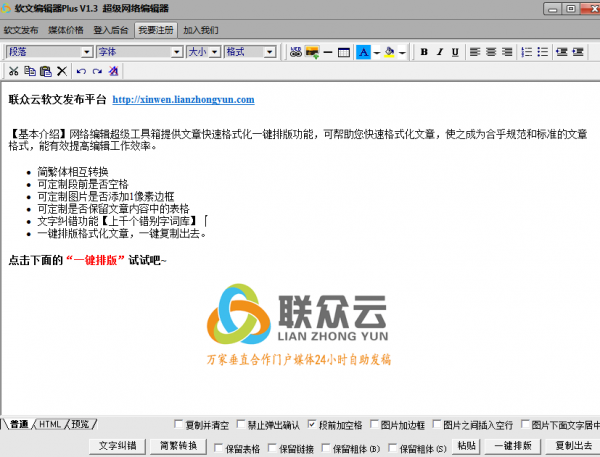Viewport: 600px width, 457px height.
Task: Click the 可定制段前是否空格 bullet line
Action: coord(83,184)
